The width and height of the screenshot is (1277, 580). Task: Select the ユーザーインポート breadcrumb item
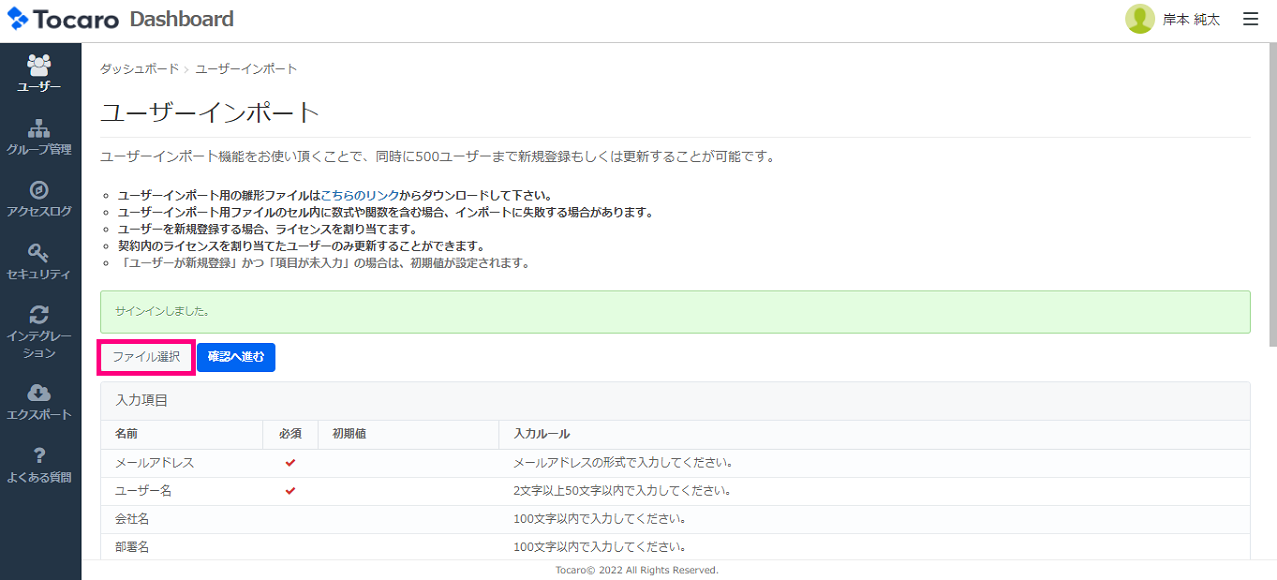[x=246, y=69]
